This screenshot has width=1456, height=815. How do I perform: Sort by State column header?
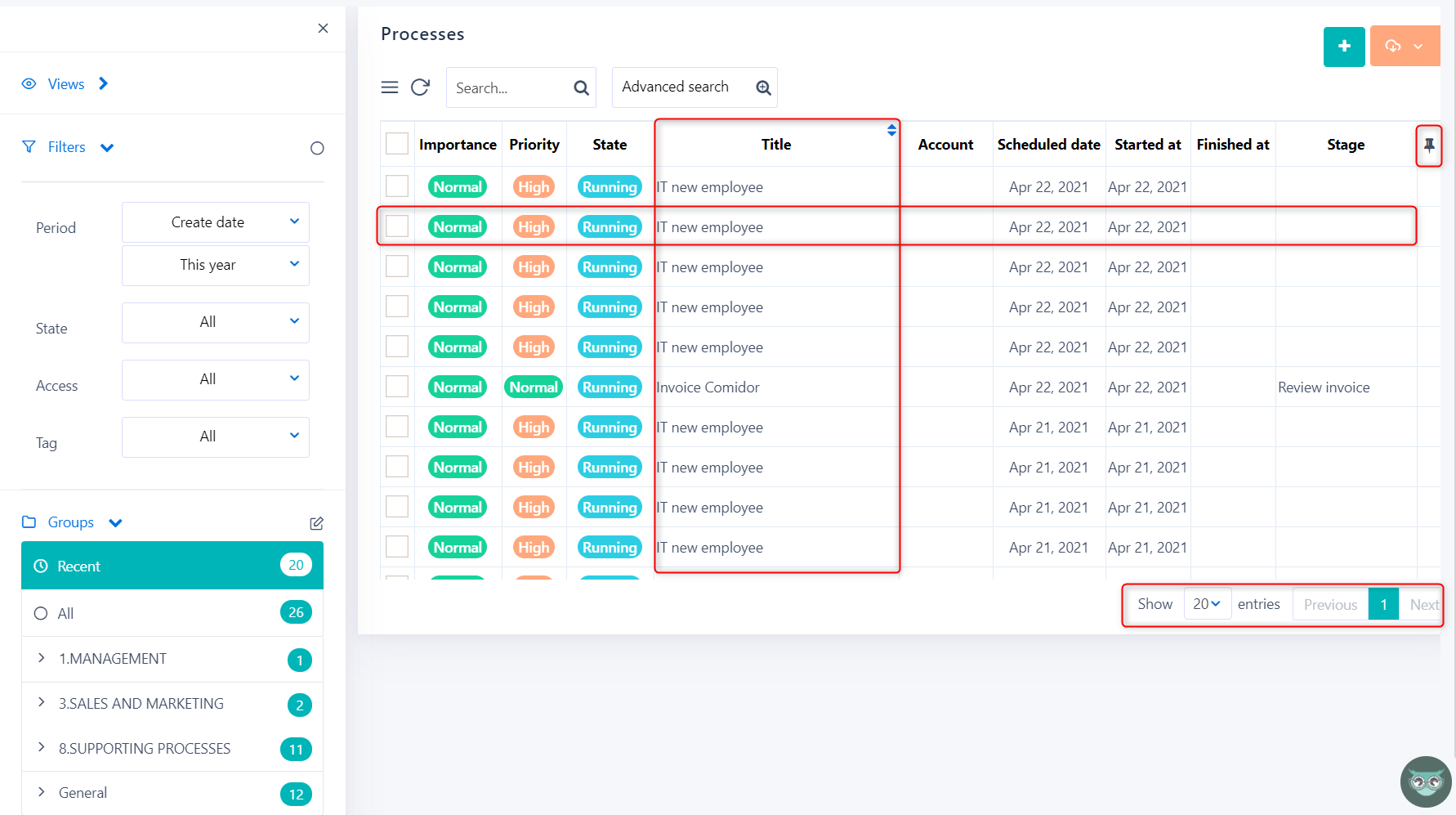[610, 145]
